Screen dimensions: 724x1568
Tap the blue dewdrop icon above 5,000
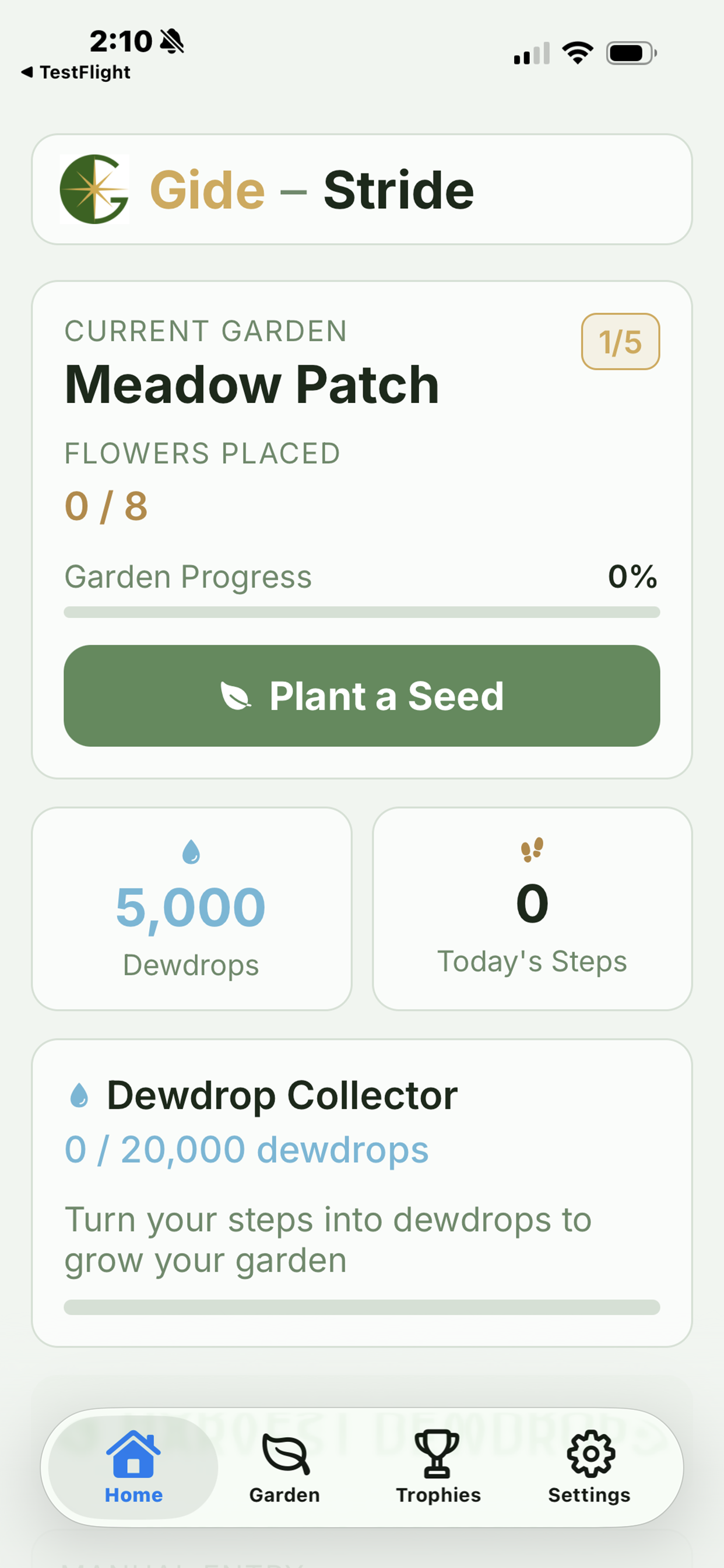click(191, 852)
